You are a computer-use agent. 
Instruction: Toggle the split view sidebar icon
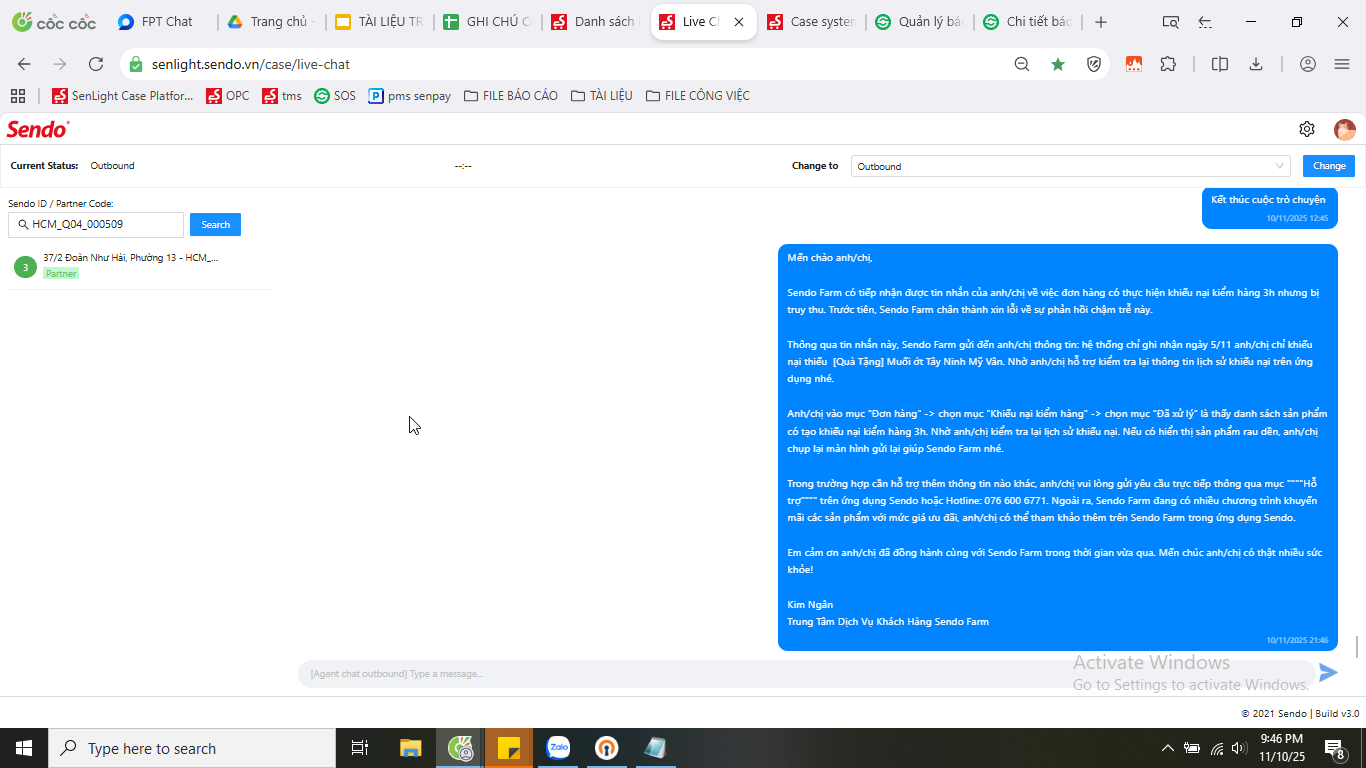pyautogui.click(x=1220, y=64)
